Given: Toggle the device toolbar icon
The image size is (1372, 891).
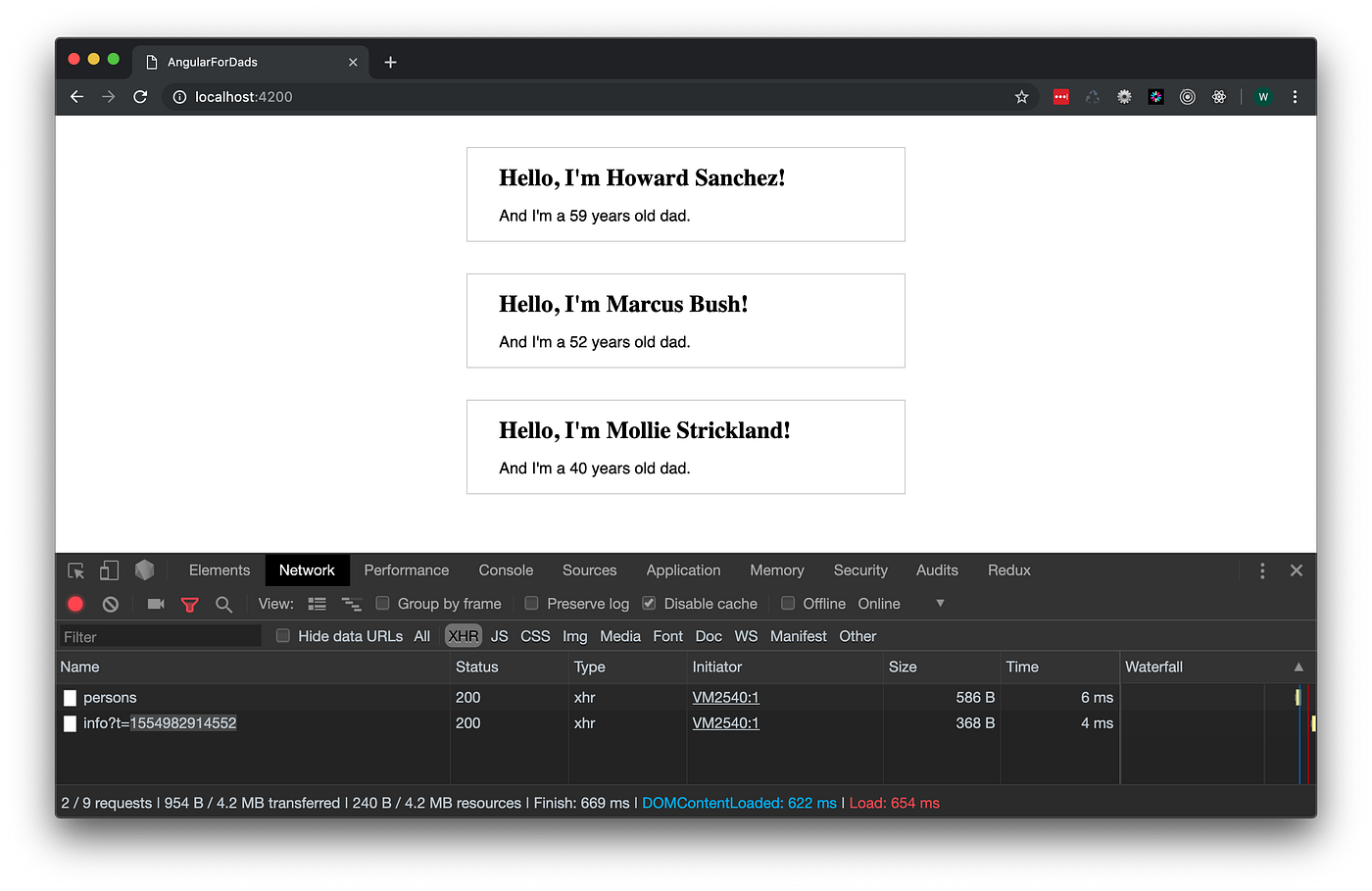Looking at the screenshot, I should click(x=109, y=569).
